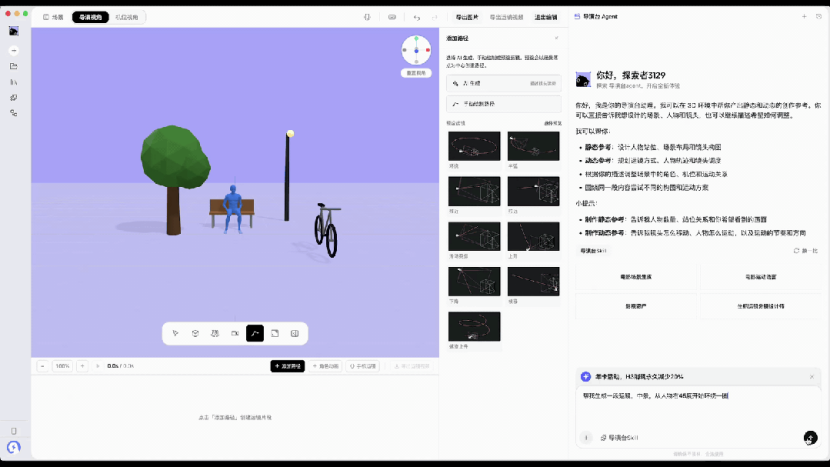Switch to the 导演视角 tab

tap(91, 17)
